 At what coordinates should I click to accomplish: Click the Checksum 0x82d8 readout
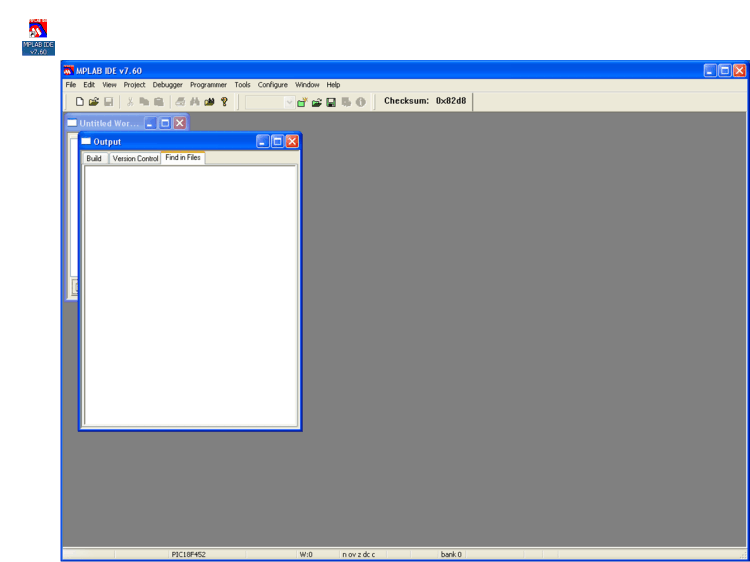(x=425, y=101)
